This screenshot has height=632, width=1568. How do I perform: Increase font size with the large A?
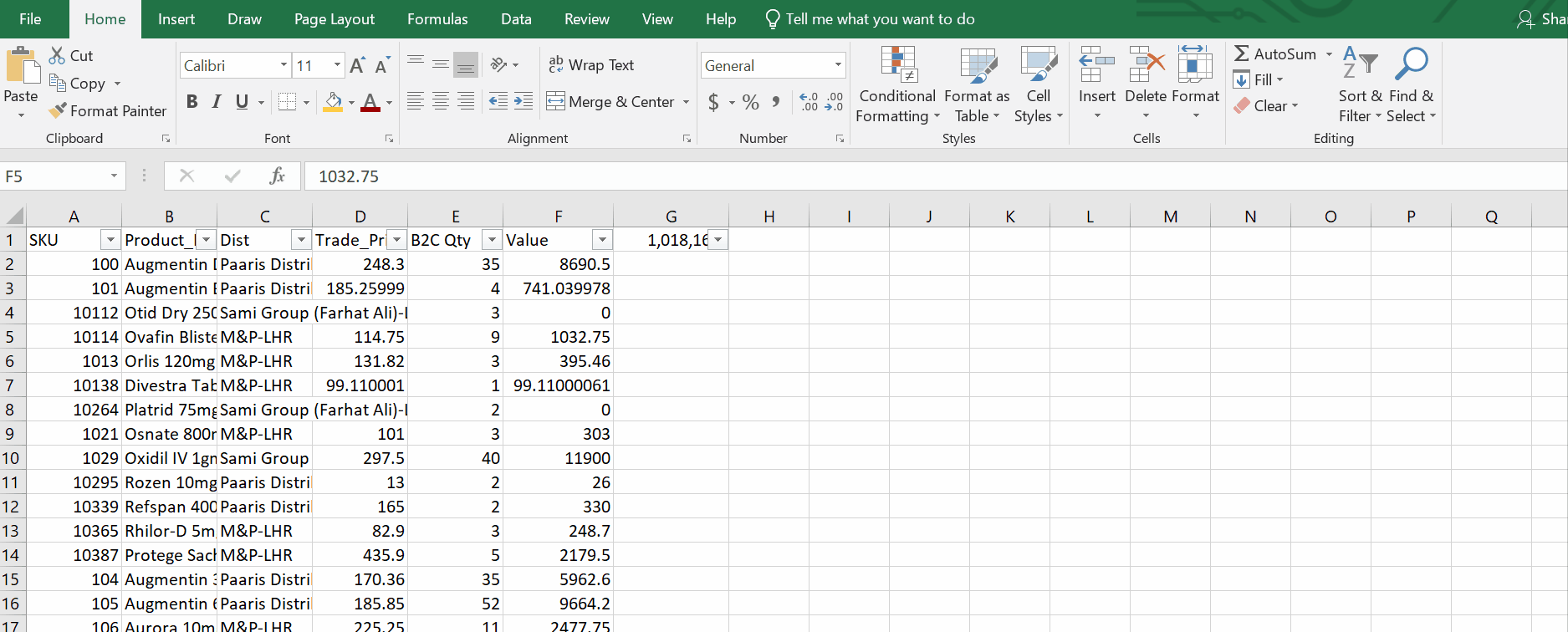point(357,65)
